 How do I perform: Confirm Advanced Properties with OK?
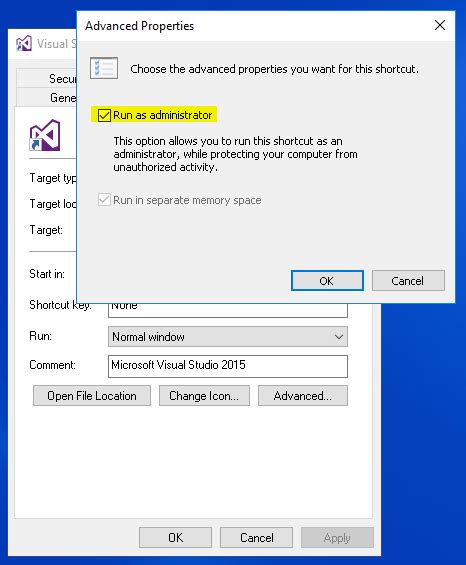point(327,281)
